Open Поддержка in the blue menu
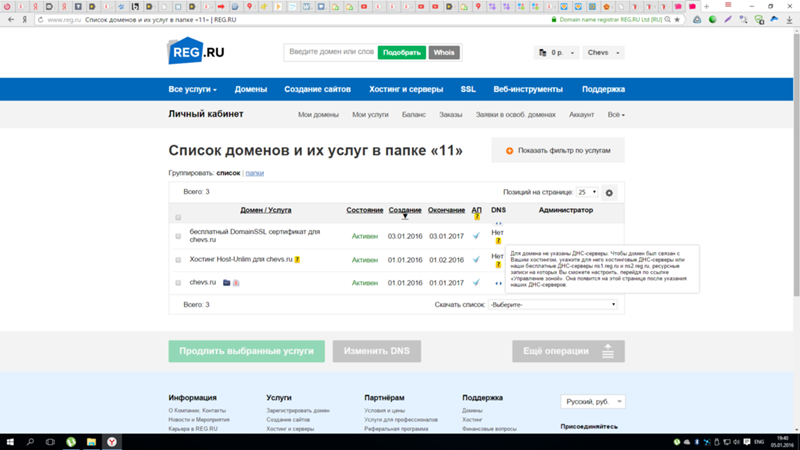800x450 pixels. pos(604,89)
